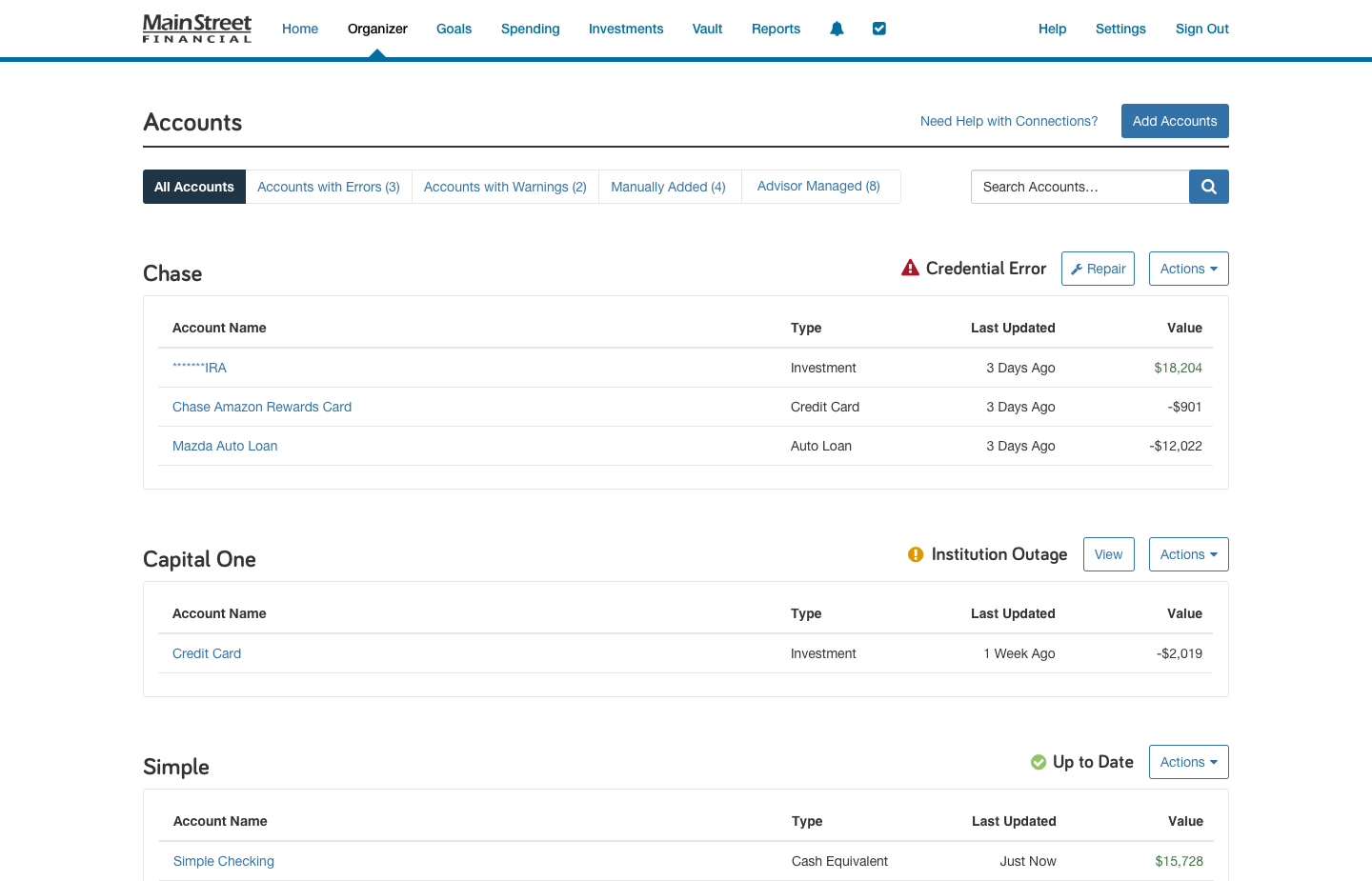This screenshot has height=881, width=1372.
Task: Open the Reports menu item
Action: (x=776, y=29)
